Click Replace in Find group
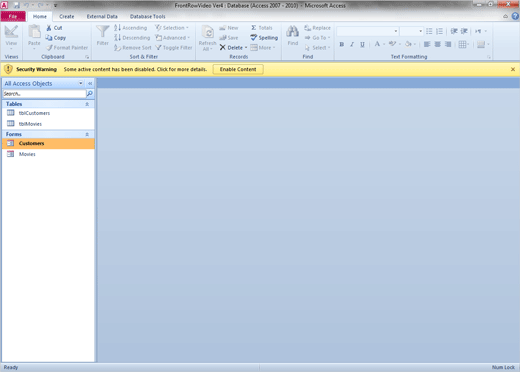The image size is (520, 372). [x=317, y=28]
